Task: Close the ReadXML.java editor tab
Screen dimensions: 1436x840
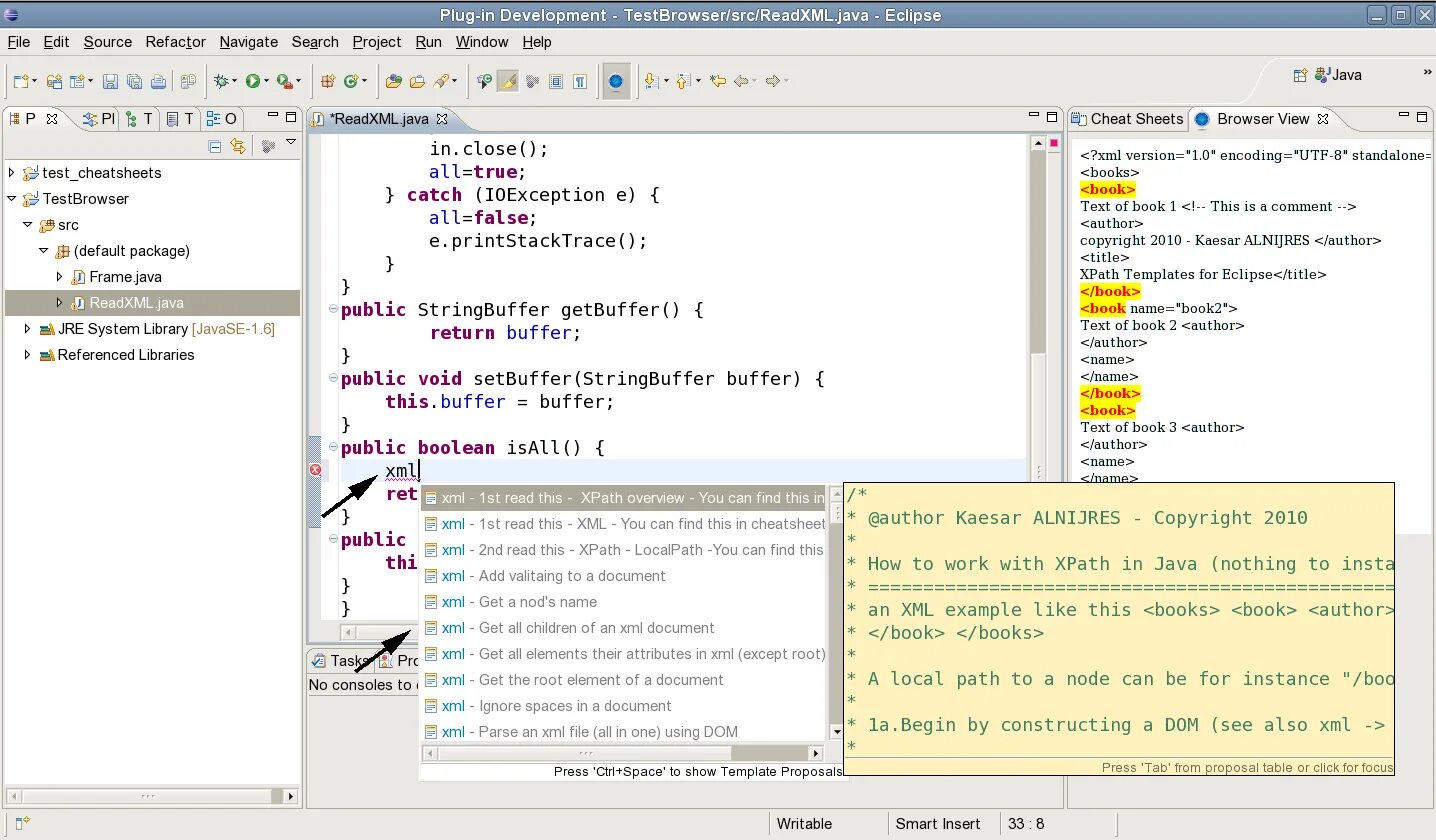Action: tap(442, 119)
